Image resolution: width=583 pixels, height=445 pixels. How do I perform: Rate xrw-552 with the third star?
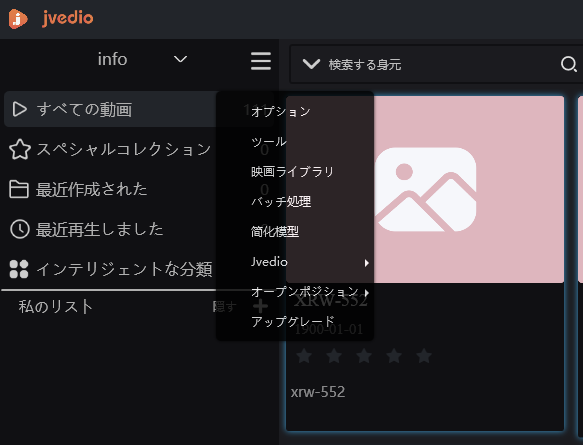click(x=364, y=356)
